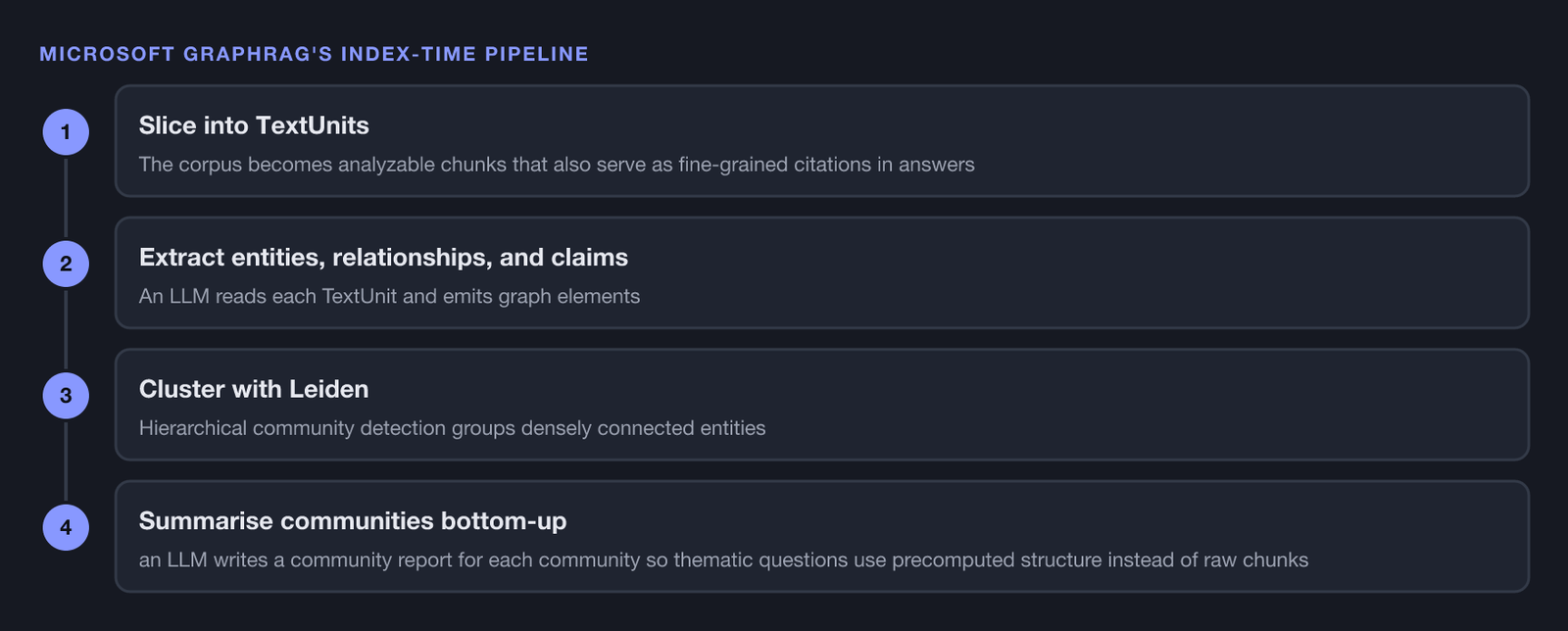1568x631 pixels.
Task: Click connector line between steps 3 and 4
Action: click(66, 461)
